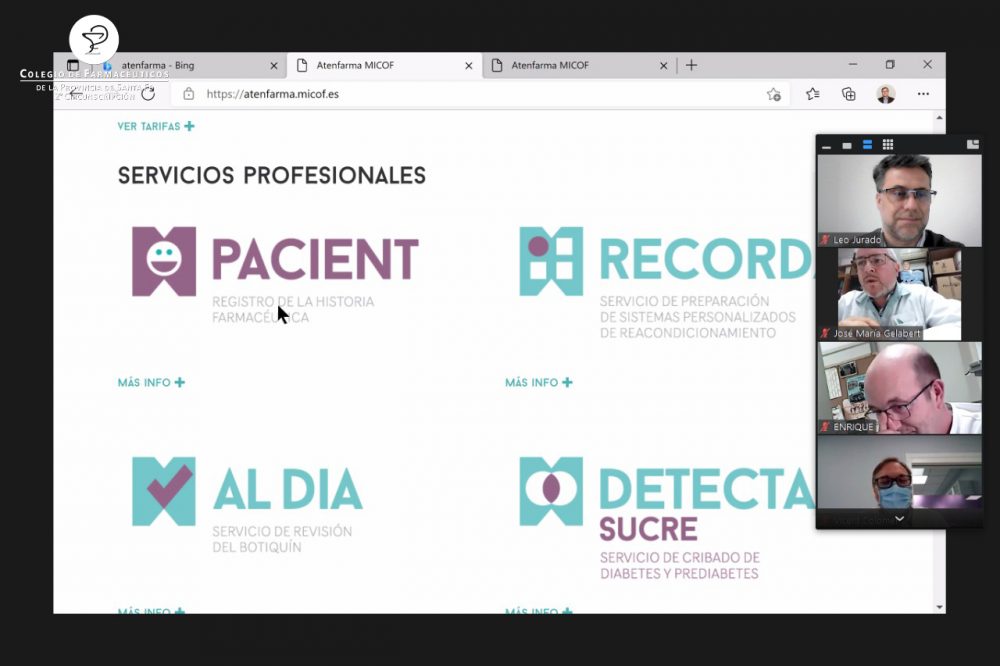Open the Favorites list

click(812, 94)
